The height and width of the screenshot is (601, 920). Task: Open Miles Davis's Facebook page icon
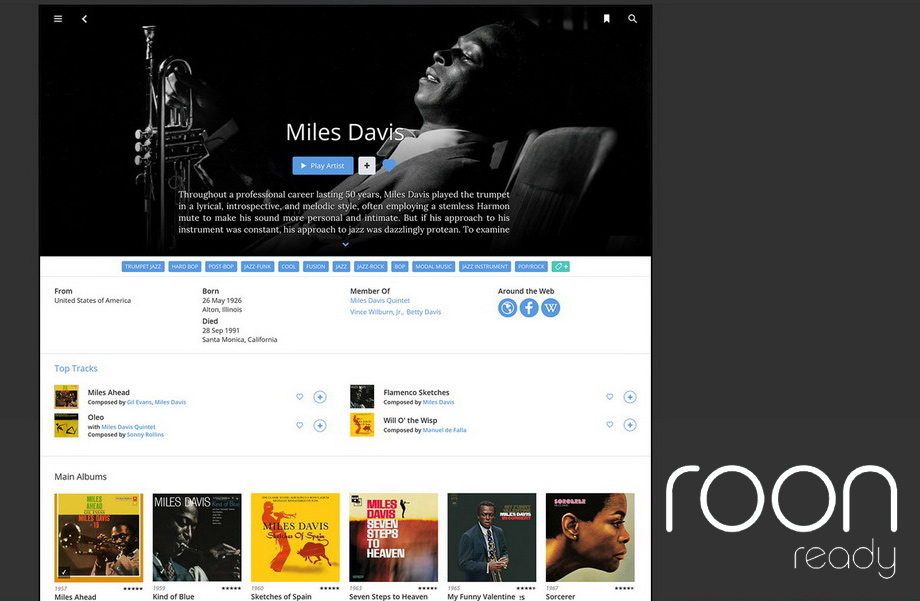pyautogui.click(x=529, y=308)
